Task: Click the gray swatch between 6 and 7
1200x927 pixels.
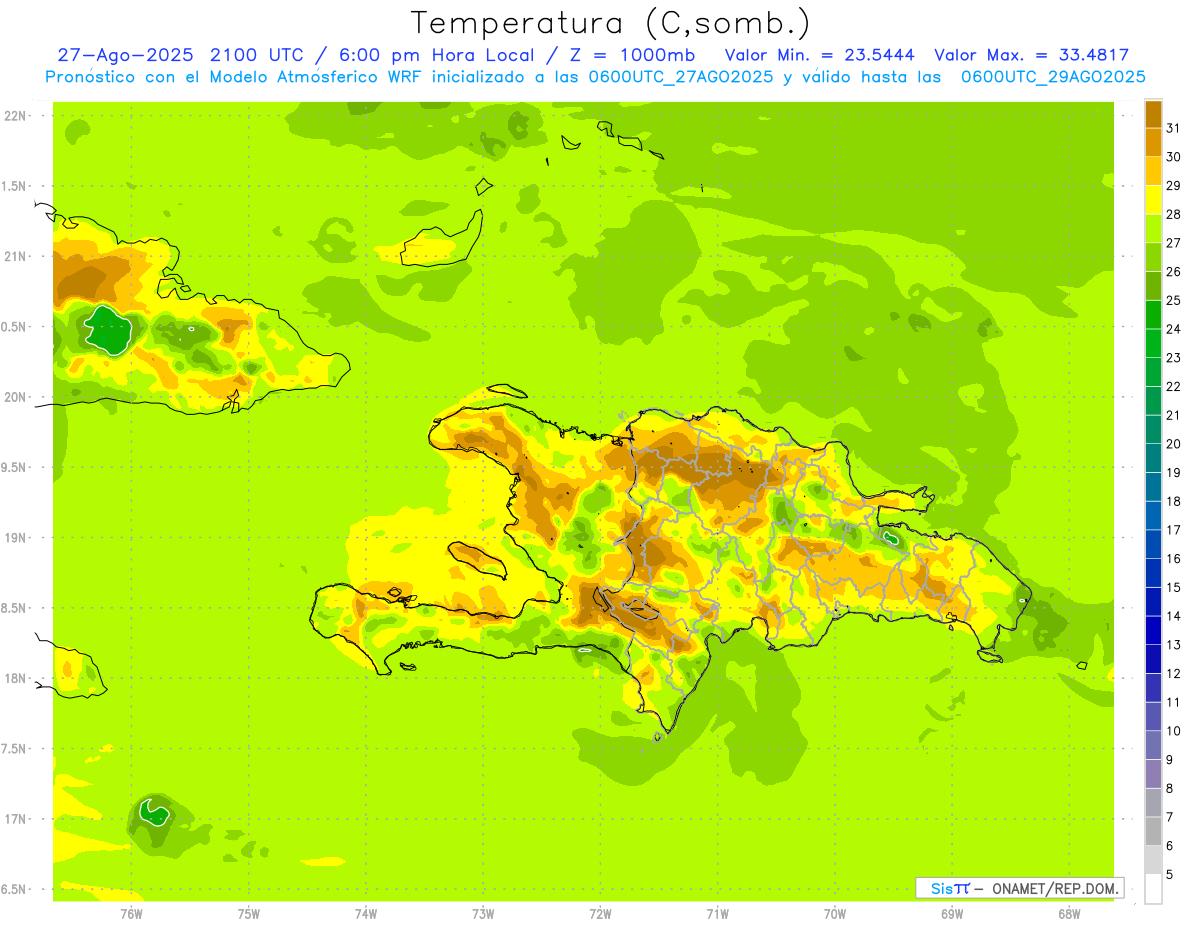Action: point(1153,830)
